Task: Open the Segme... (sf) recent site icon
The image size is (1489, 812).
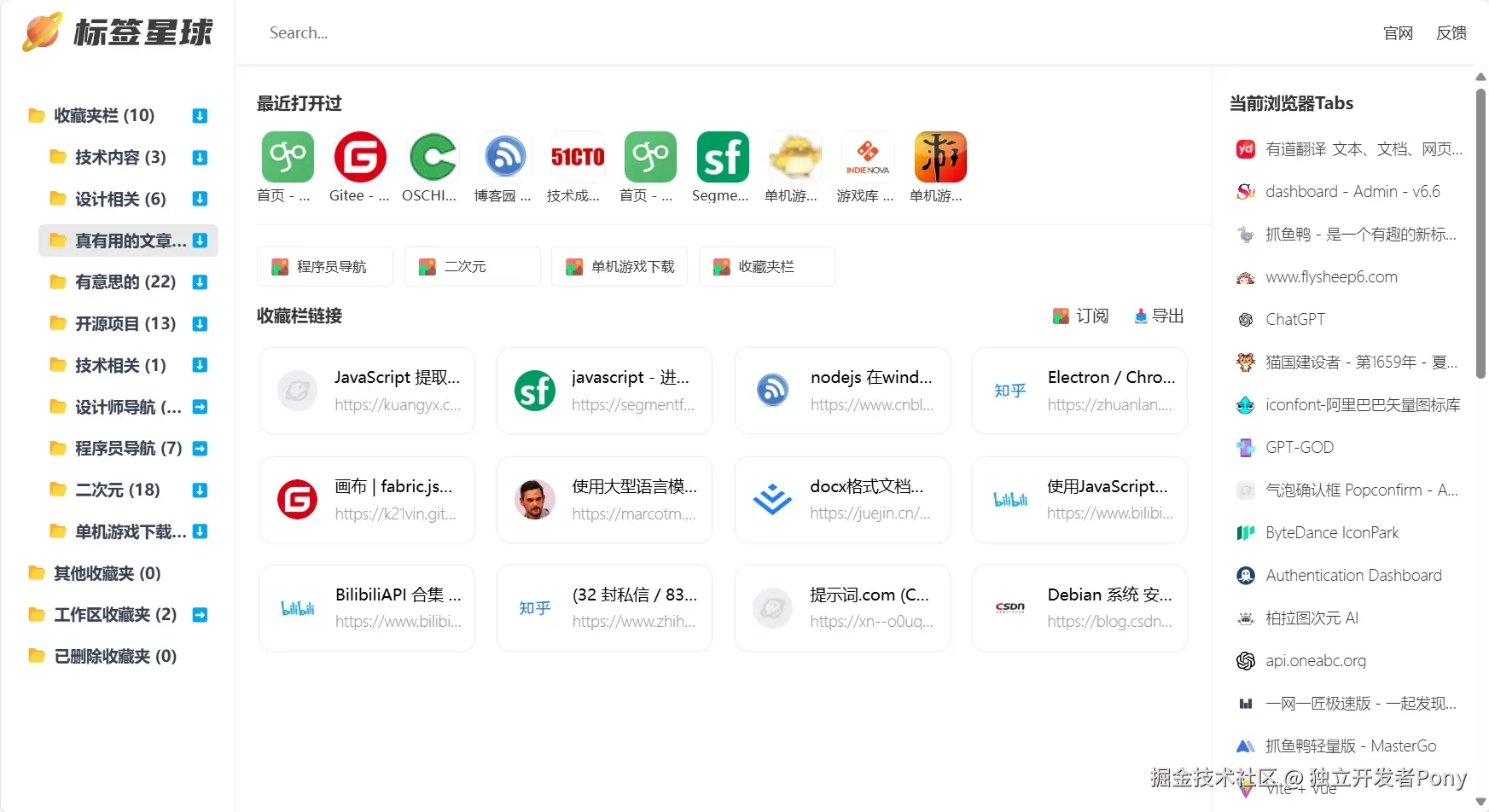Action: (x=723, y=157)
